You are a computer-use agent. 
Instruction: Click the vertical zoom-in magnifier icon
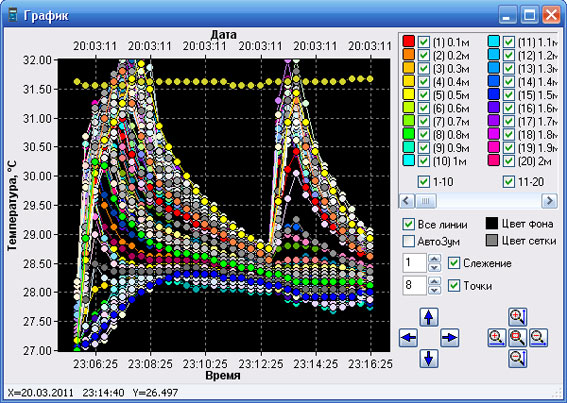pos(517,317)
